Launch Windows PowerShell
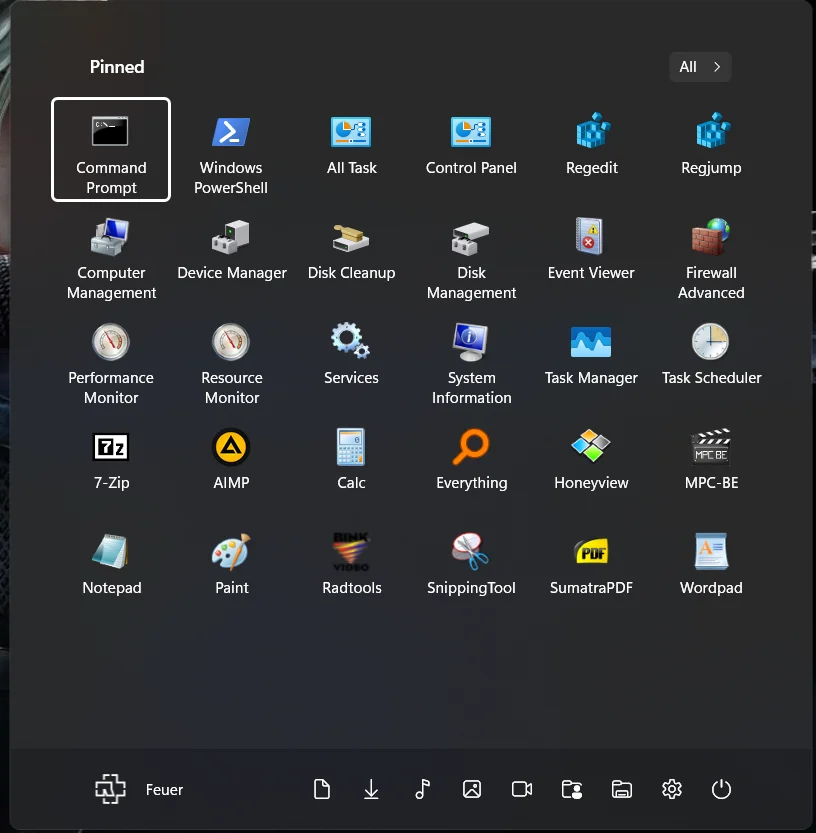 point(231,149)
